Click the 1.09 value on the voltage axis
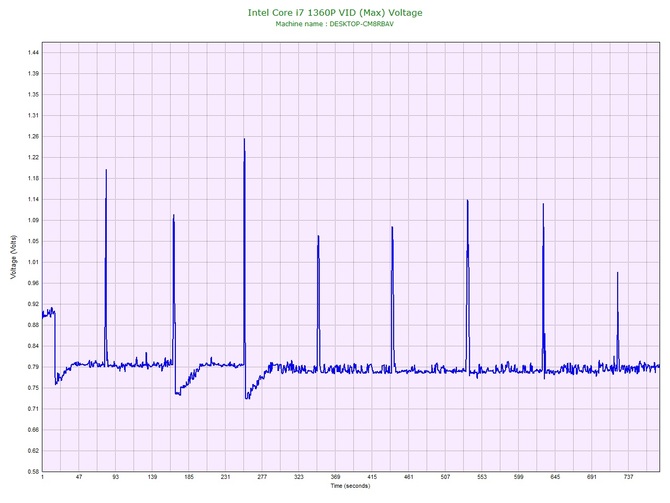The image size is (670, 503). point(33,220)
